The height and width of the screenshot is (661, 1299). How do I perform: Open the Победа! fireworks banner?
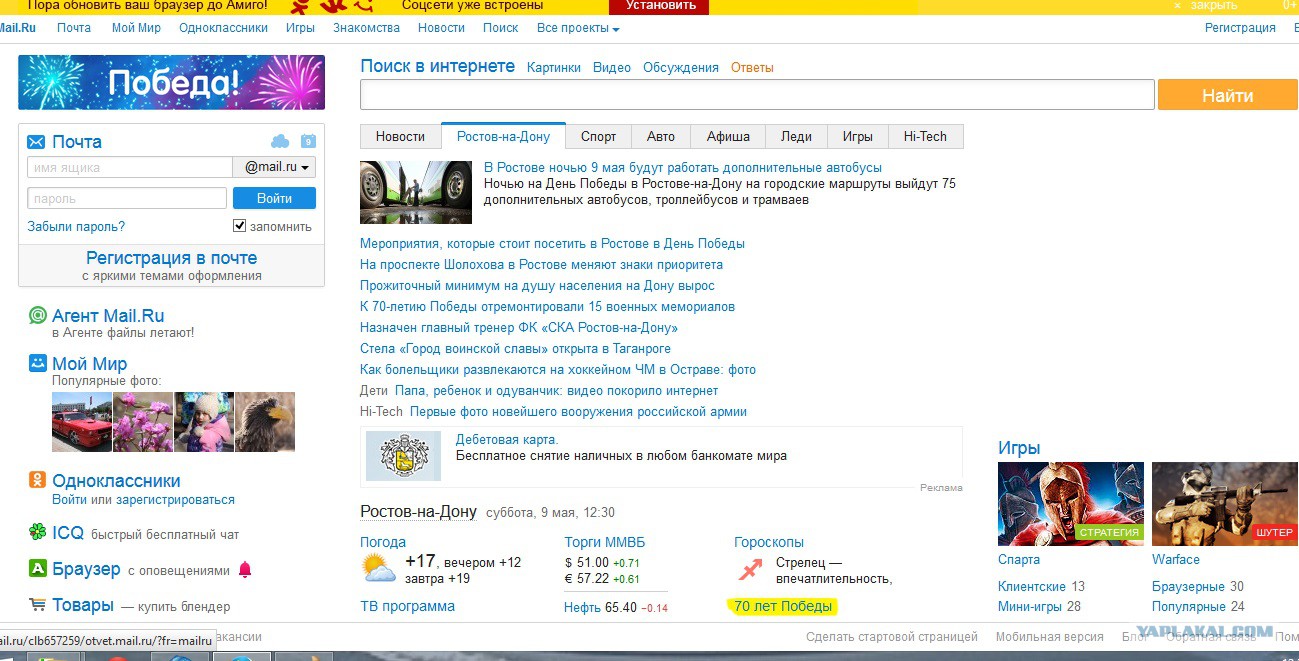(171, 82)
